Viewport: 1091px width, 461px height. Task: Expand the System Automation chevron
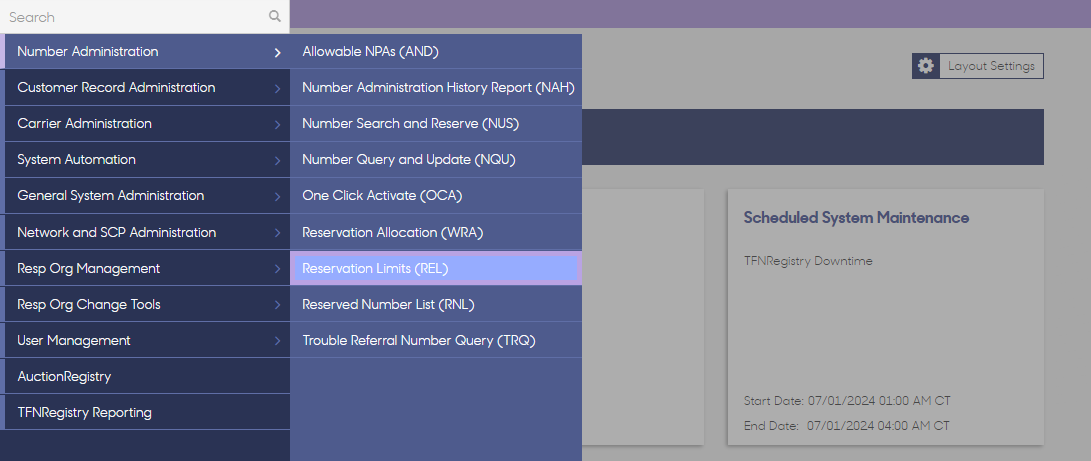point(277,161)
